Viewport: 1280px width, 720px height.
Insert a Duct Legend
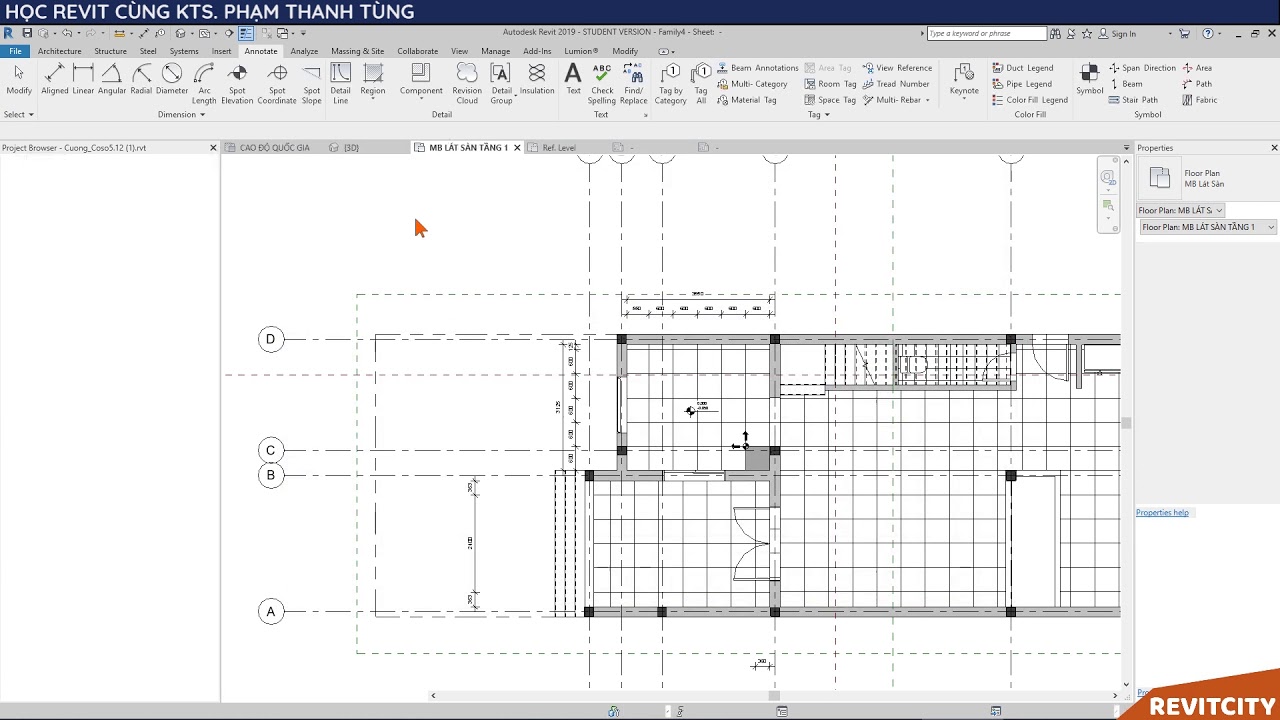coord(1022,68)
